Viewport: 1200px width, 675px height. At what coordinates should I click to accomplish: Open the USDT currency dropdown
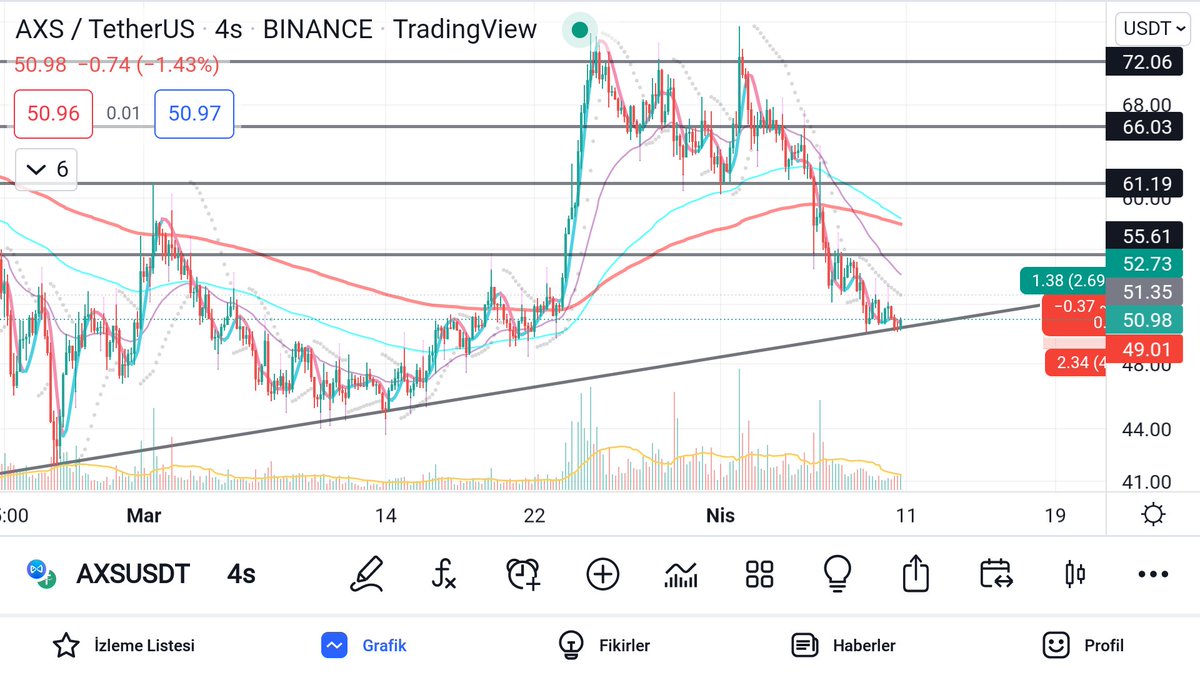tap(1153, 28)
